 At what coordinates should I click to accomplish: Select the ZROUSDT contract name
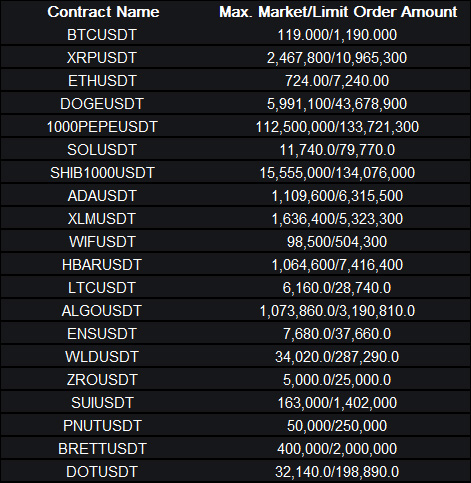pos(102,380)
